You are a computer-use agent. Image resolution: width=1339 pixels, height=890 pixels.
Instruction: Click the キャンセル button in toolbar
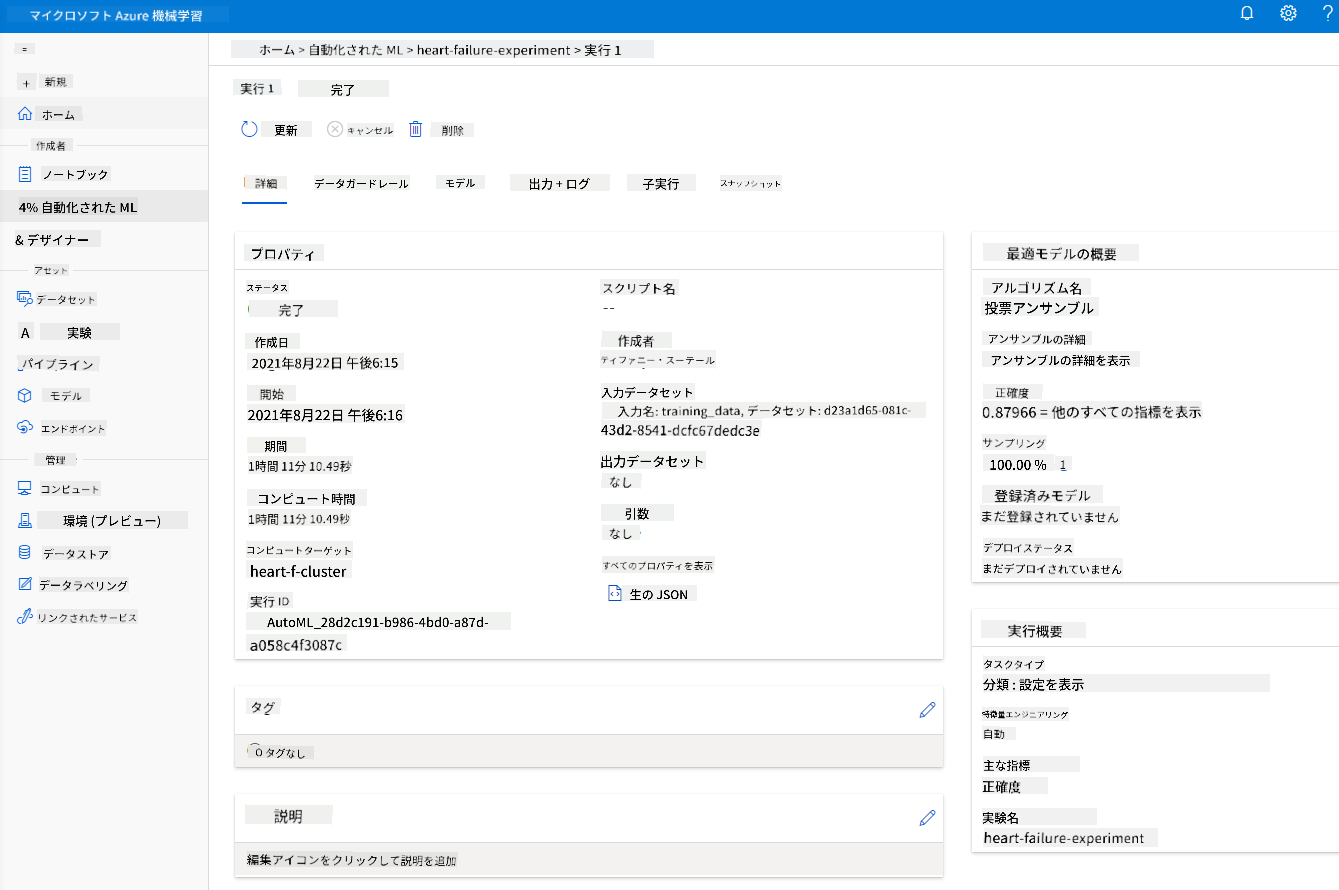(x=360, y=129)
